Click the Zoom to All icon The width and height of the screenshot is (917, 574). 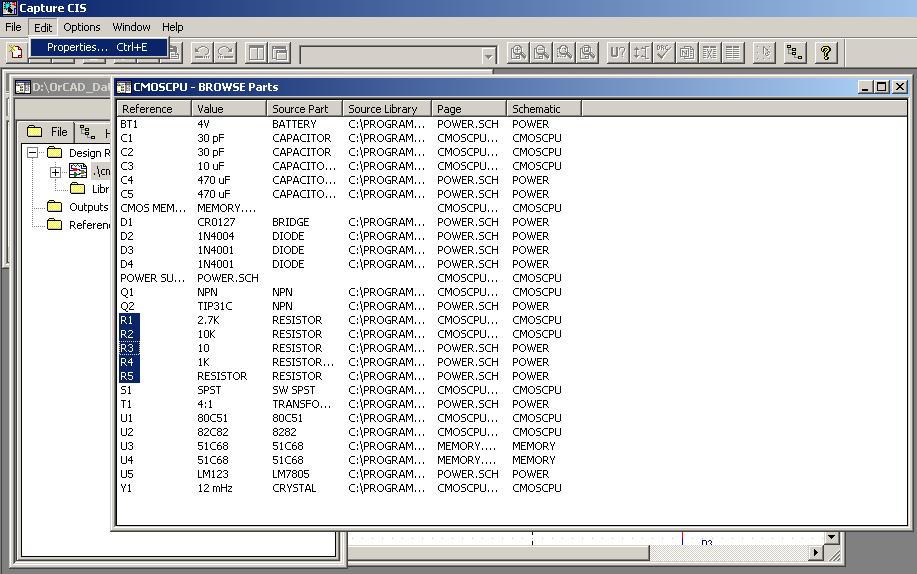click(588, 53)
